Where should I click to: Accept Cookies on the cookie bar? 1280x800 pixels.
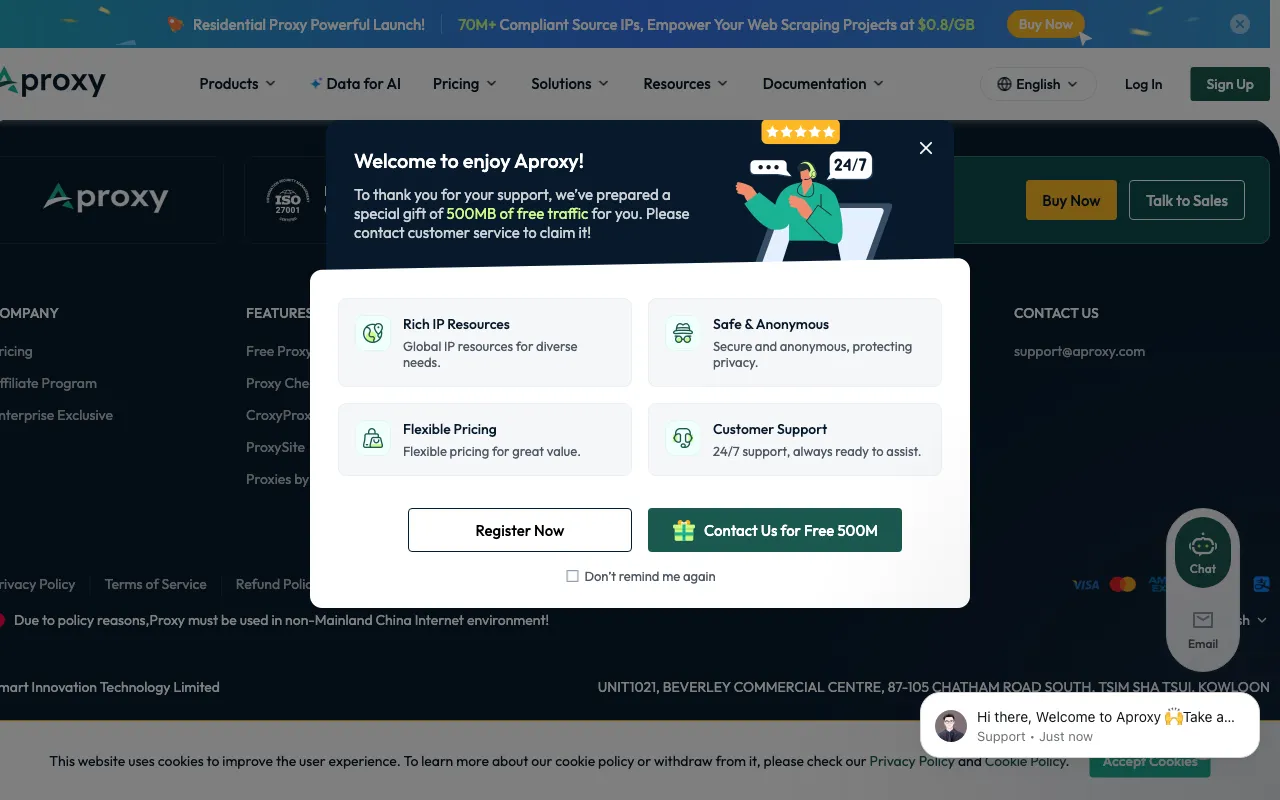tap(1150, 761)
